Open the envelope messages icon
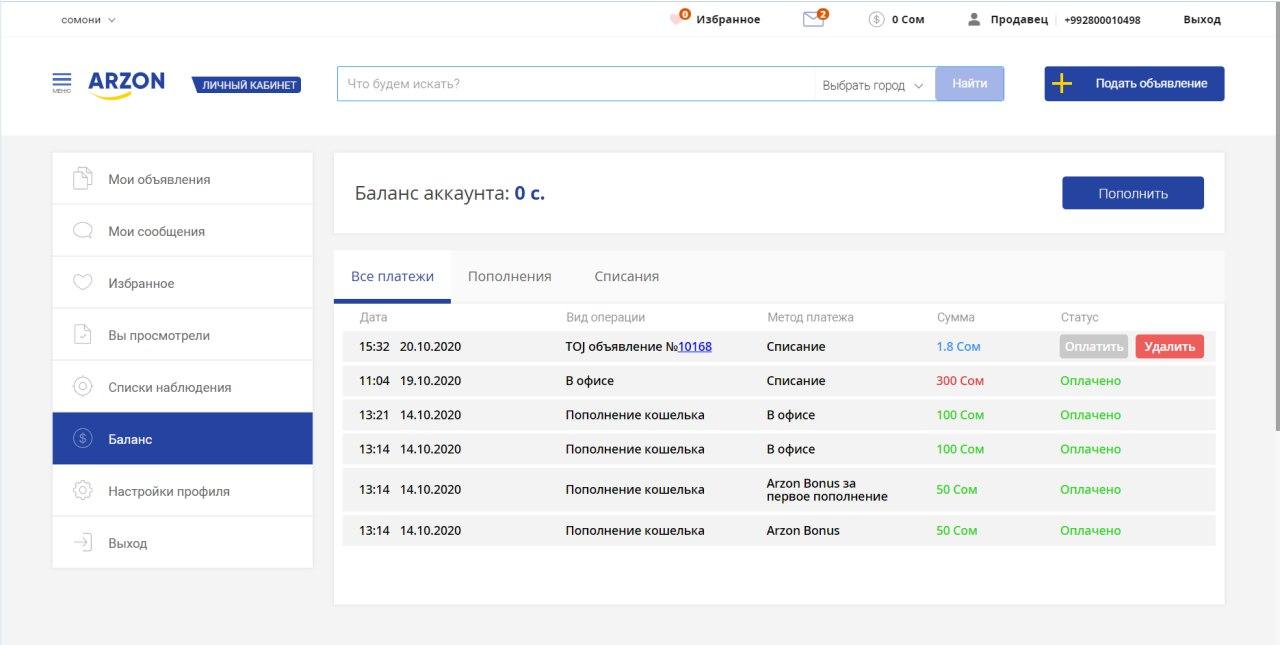This screenshot has width=1280, height=645. click(814, 19)
